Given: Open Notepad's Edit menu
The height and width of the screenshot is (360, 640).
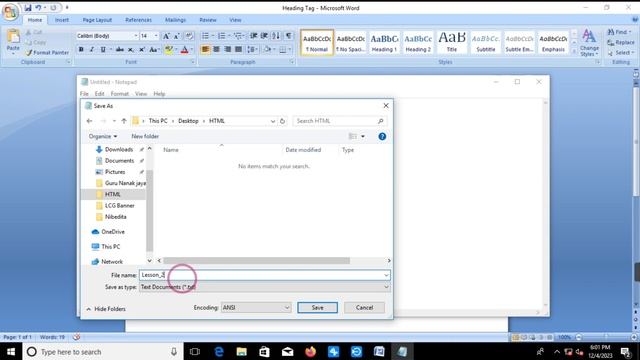Looking at the screenshot, I should coord(99,94).
